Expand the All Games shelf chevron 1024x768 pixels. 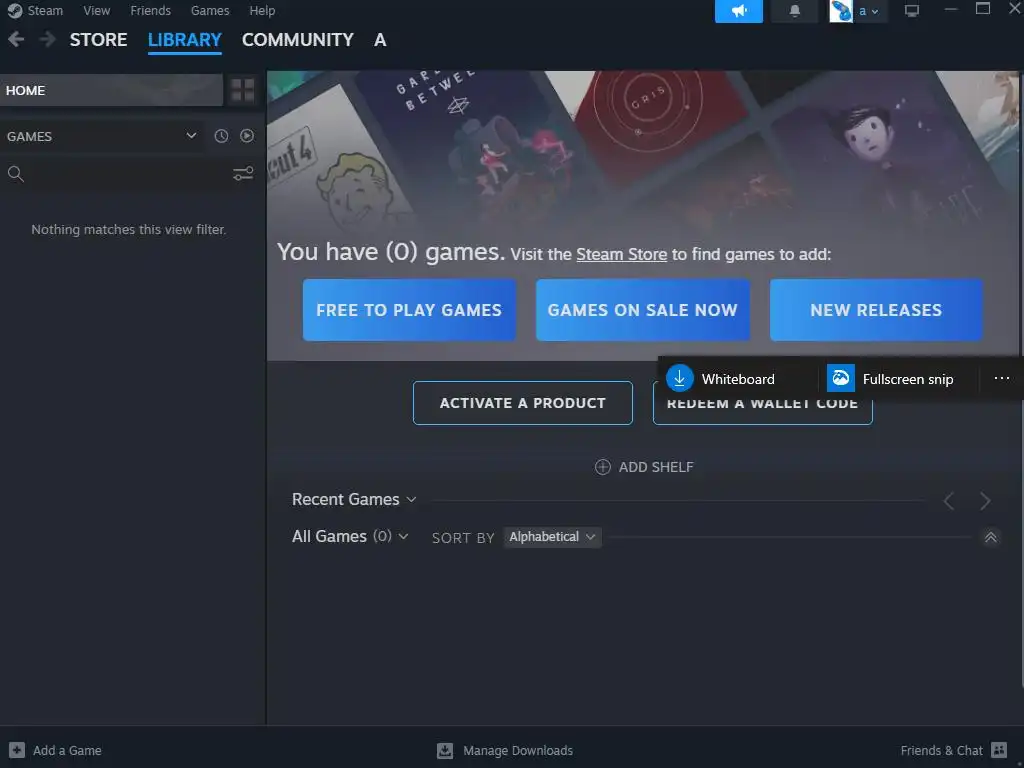(x=403, y=536)
